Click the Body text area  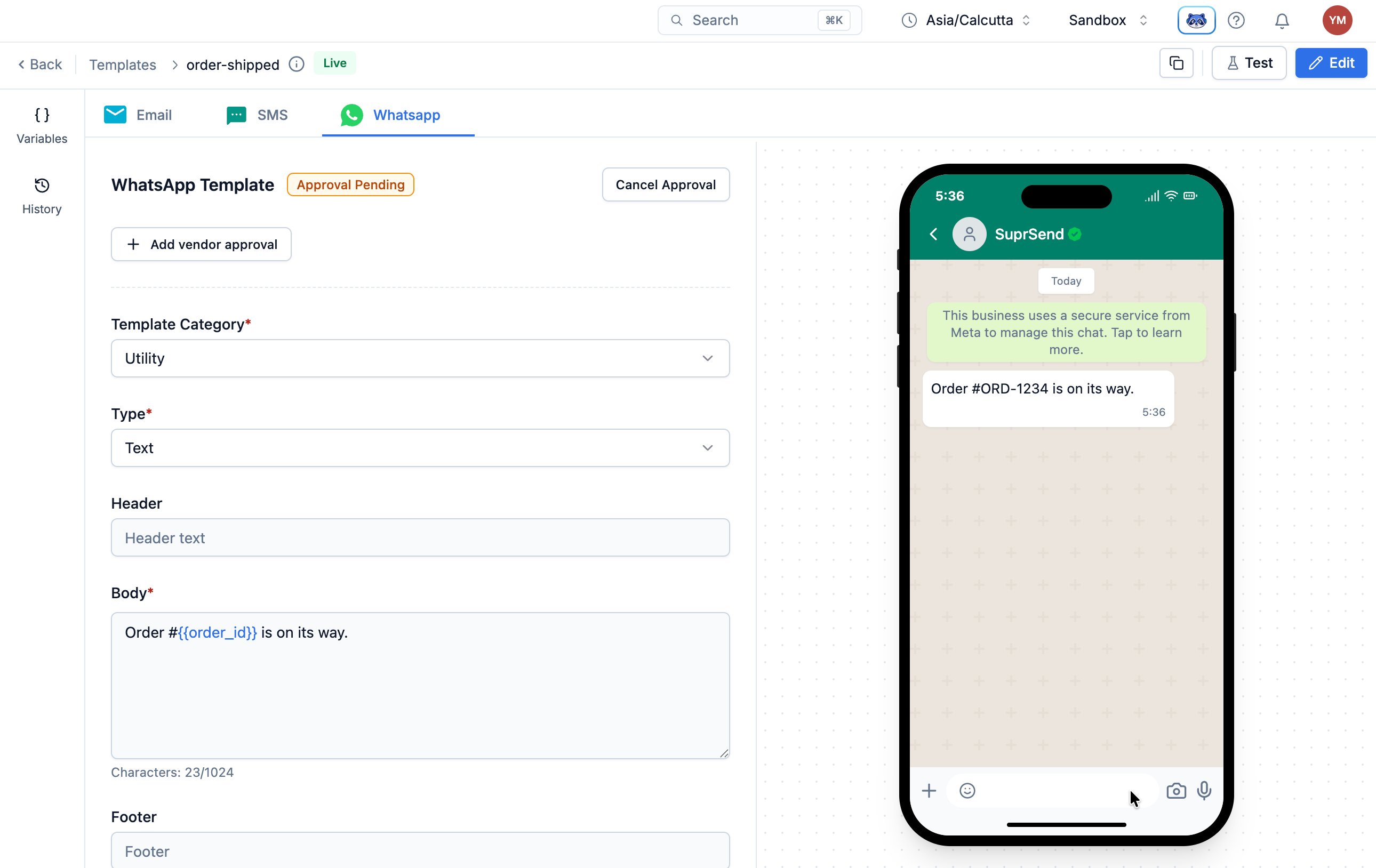click(x=420, y=686)
